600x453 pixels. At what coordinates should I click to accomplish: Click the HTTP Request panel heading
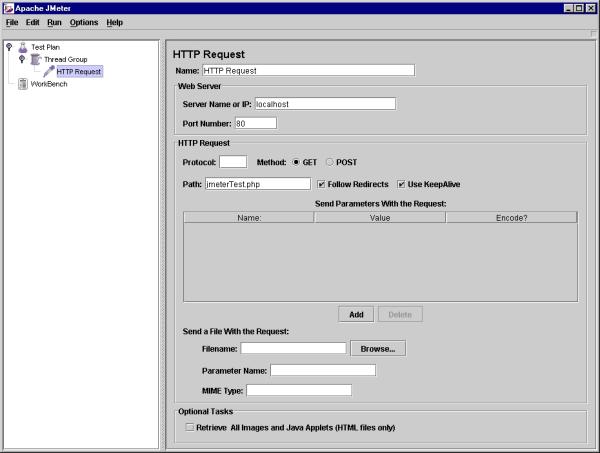click(x=209, y=54)
